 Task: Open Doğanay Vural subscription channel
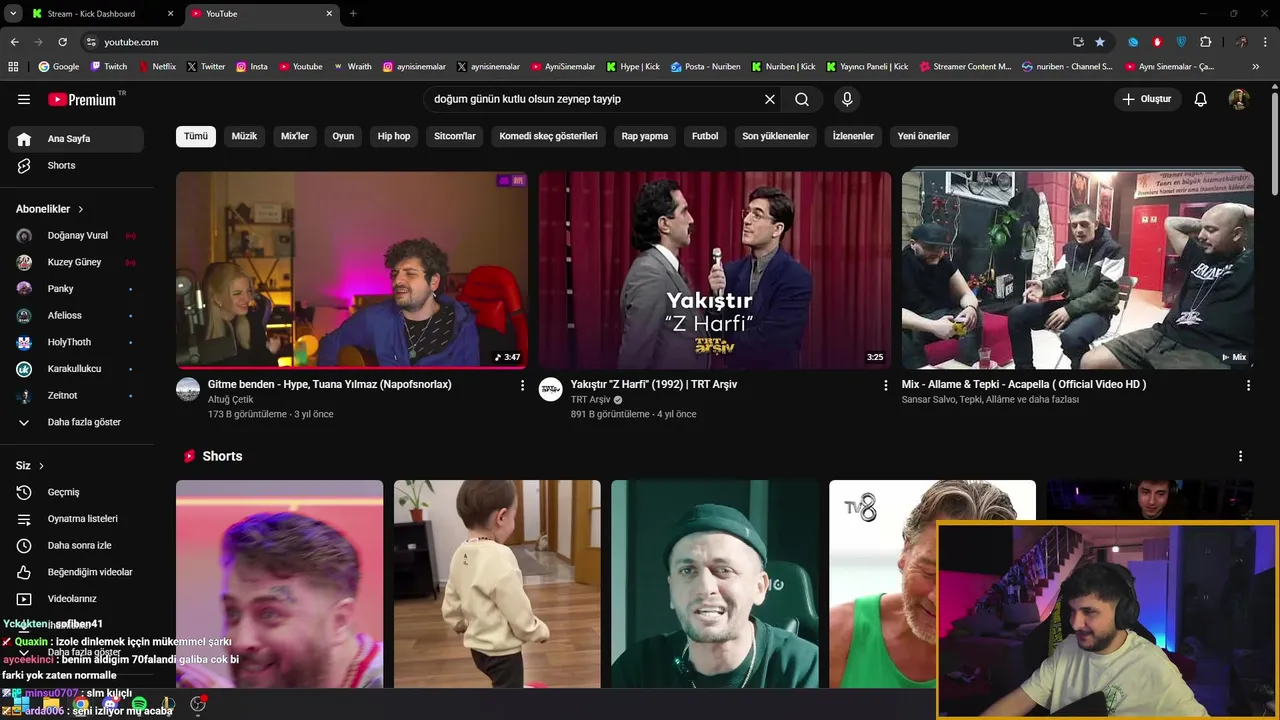tap(76, 236)
